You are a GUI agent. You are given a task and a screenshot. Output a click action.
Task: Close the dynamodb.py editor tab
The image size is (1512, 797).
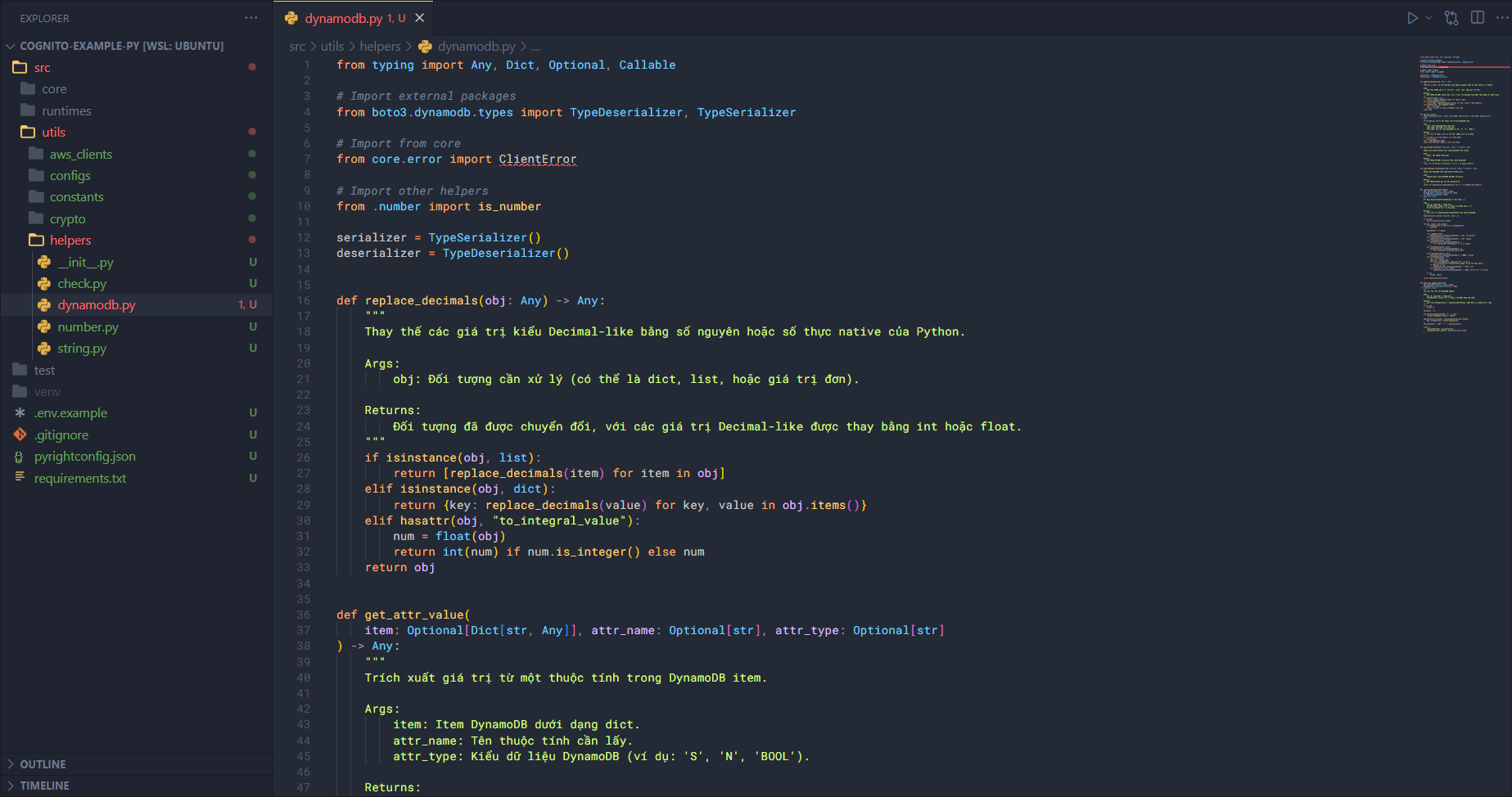point(420,18)
